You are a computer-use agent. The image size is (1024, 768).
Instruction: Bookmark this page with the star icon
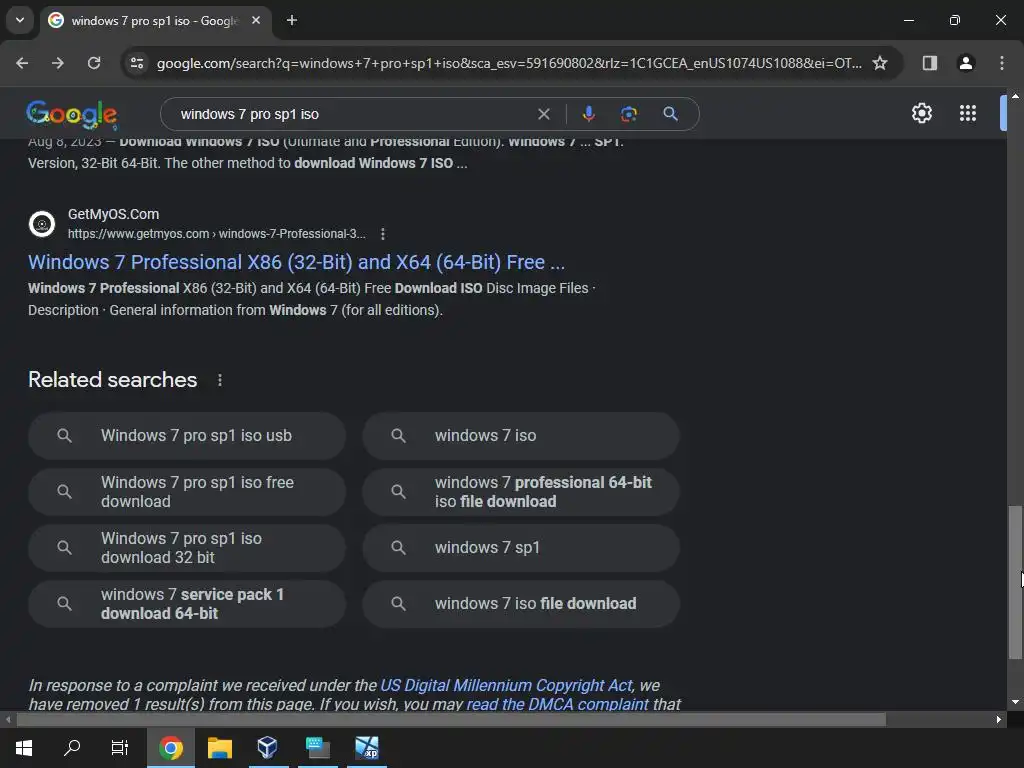click(x=880, y=63)
